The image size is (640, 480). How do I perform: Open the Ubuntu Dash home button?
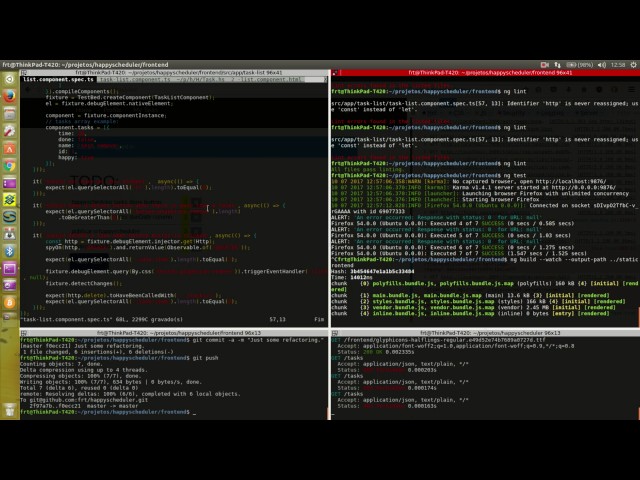(x=9, y=79)
